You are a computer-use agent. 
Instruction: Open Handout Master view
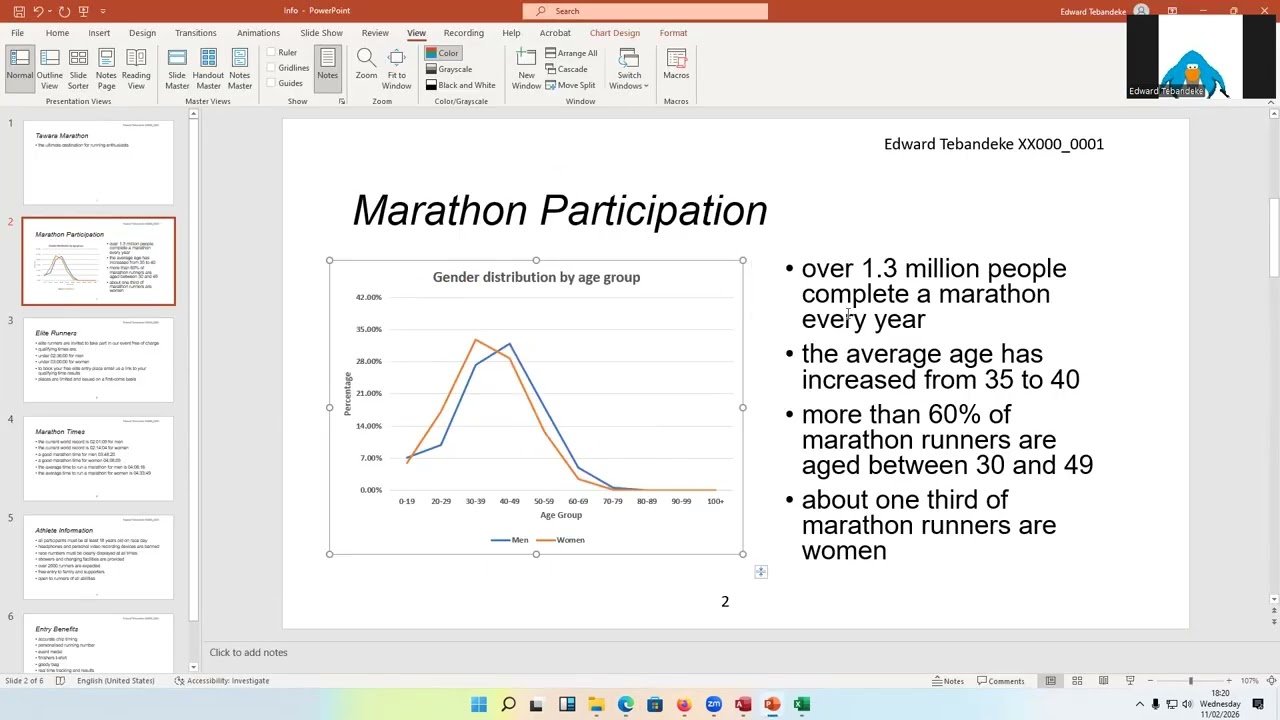coord(208,69)
